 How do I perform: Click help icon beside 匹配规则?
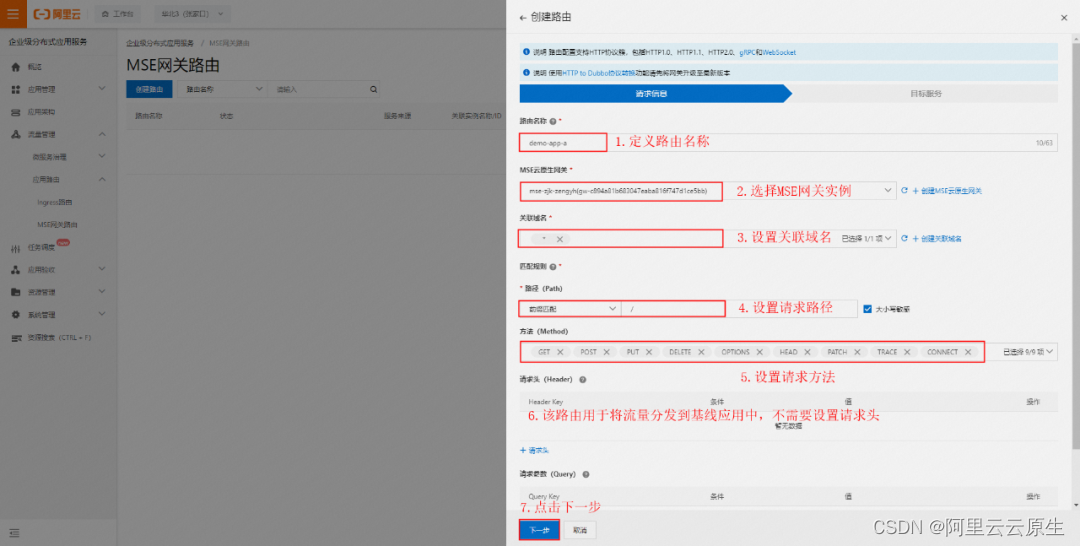click(553, 266)
